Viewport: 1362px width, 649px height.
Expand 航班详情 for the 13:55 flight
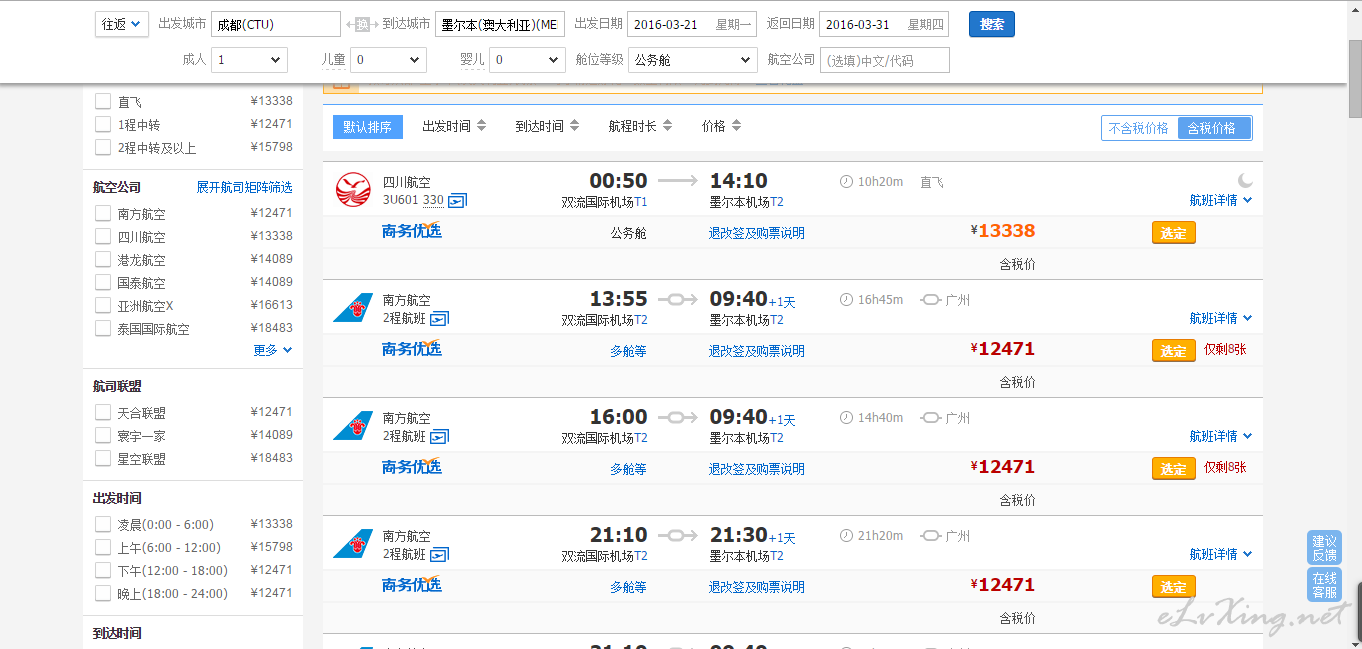click(1221, 318)
